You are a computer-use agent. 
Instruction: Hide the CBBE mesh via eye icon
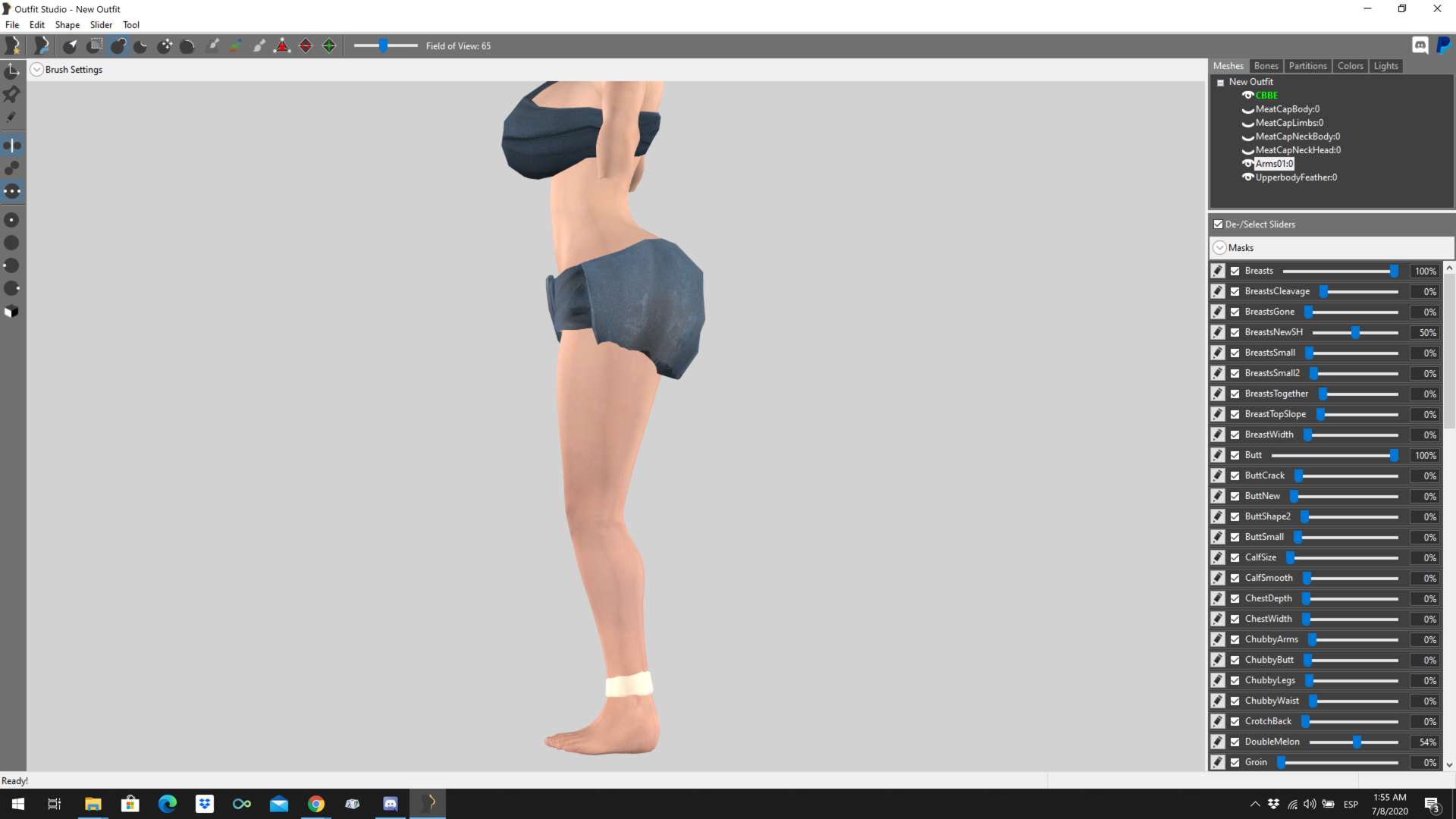click(x=1247, y=96)
